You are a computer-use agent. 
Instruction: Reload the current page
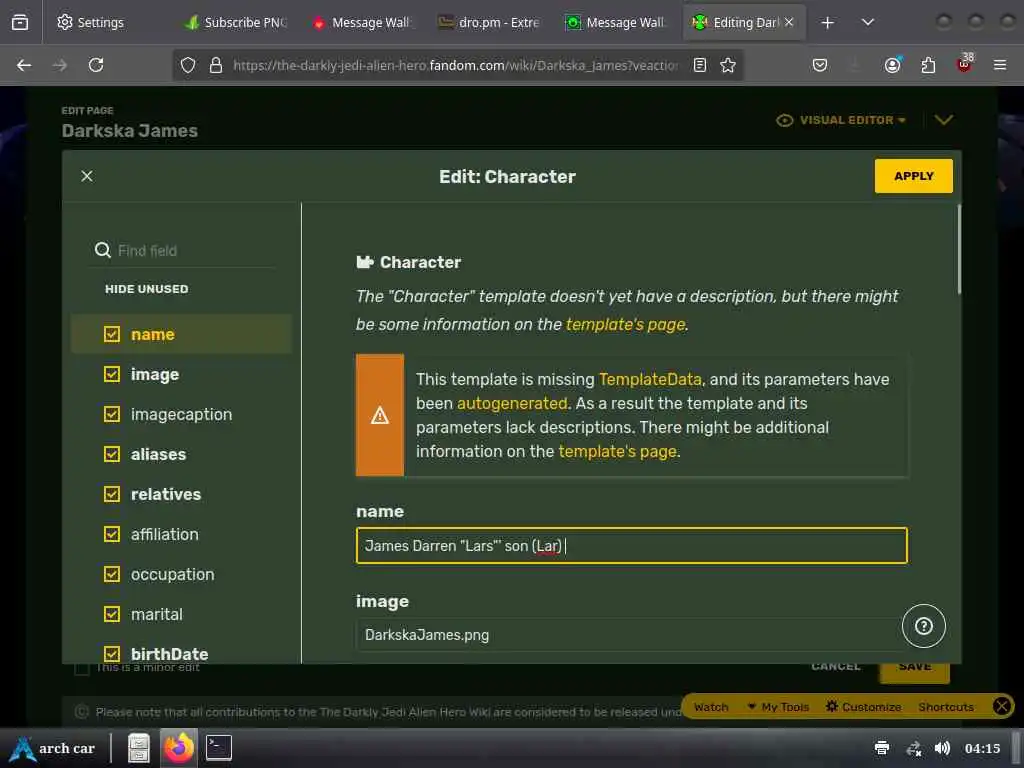(x=96, y=65)
